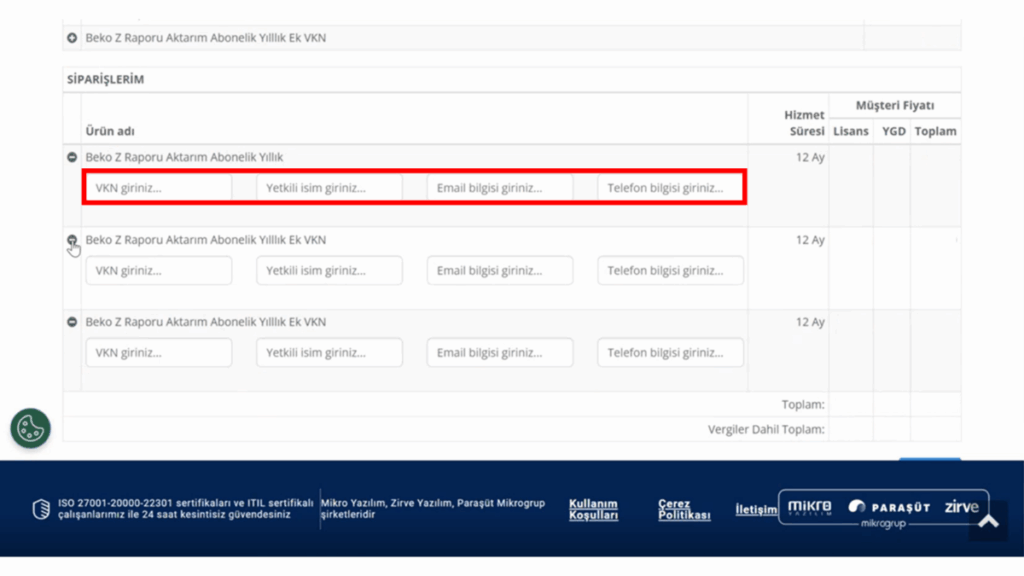Click the scroll-to-top arrow icon

point(988,521)
